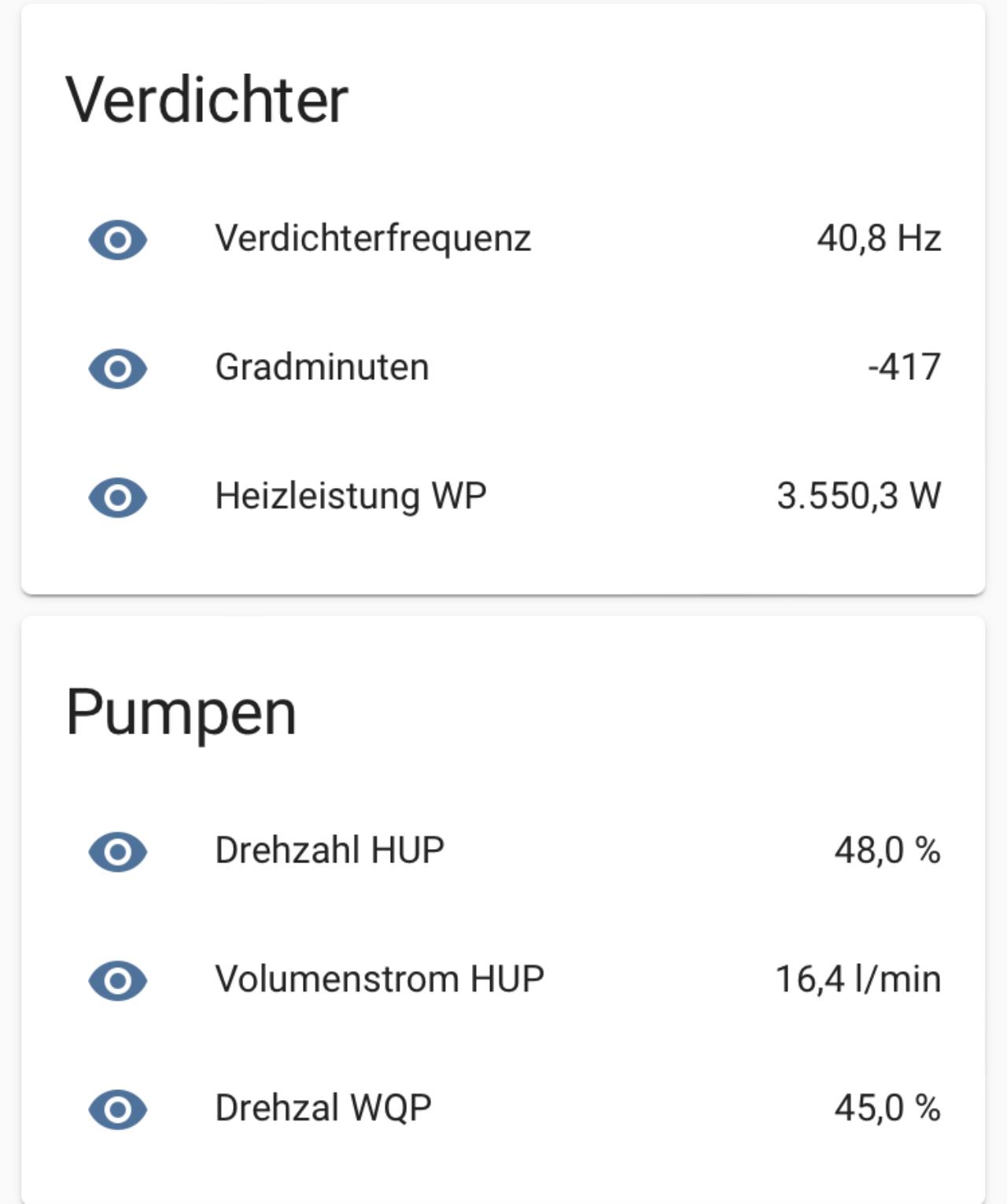1007x1204 pixels.
Task: Click the 3.550,3 W heating power value
Action: pyautogui.click(x=859, y=497)
